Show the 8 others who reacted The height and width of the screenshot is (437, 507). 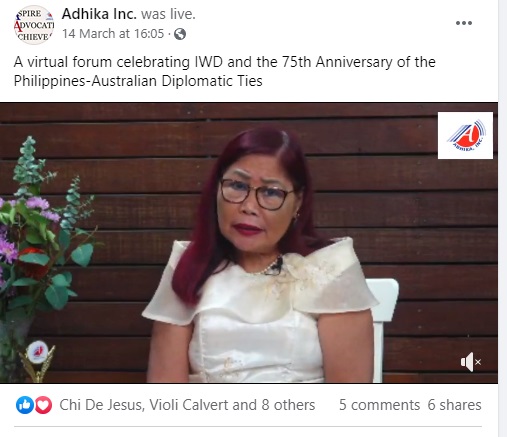[x=288, y=405]
